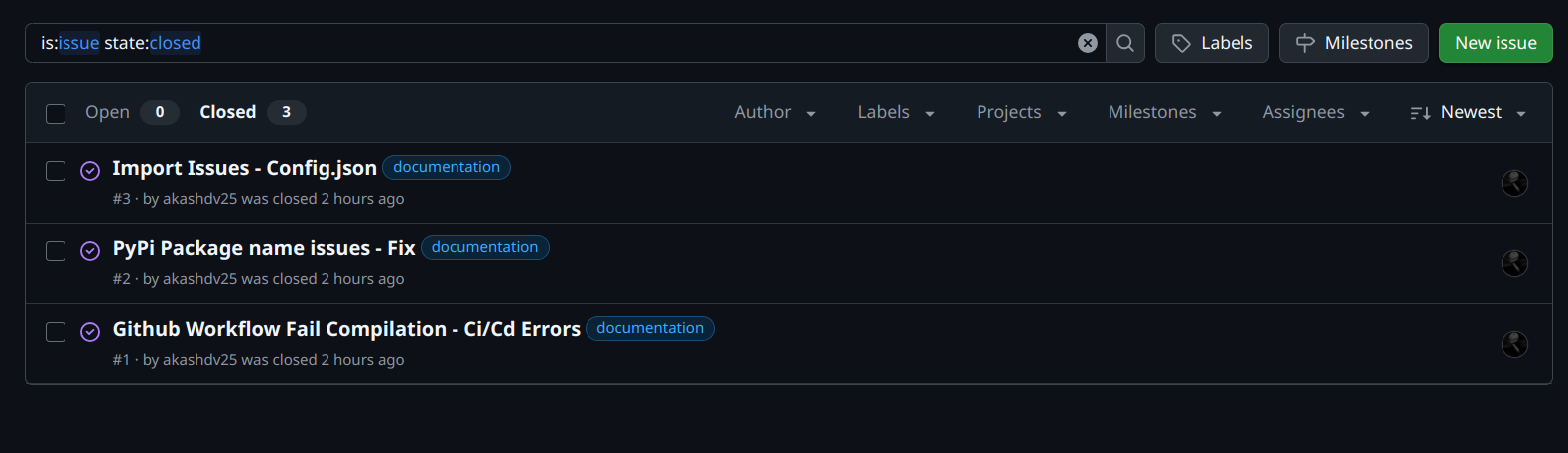Tick the select-all issues checkbox
1568x453 pixels.
click(x=56, y=114)
